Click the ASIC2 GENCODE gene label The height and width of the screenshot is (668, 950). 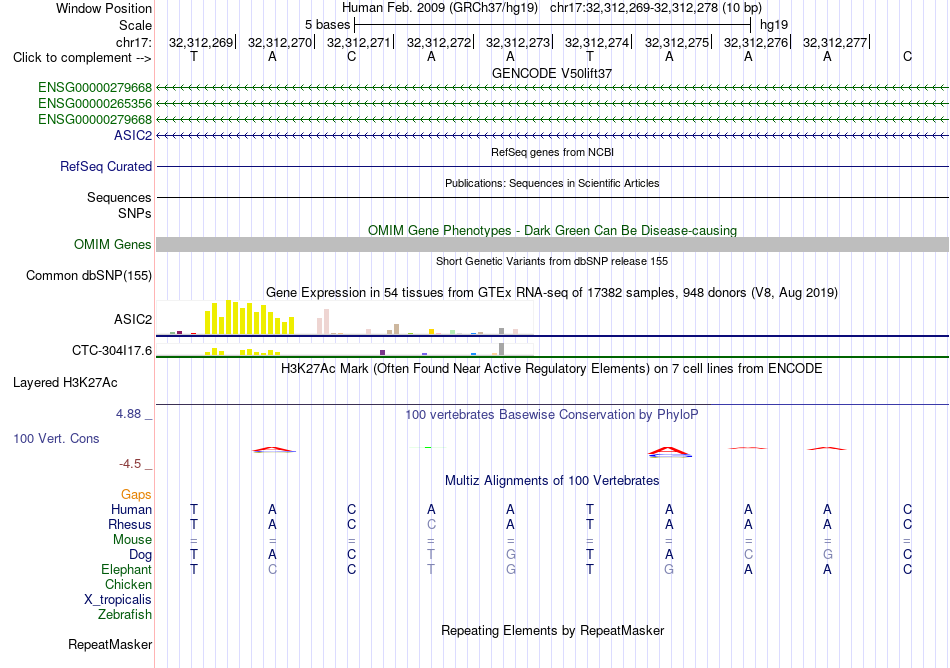point(133,135)
